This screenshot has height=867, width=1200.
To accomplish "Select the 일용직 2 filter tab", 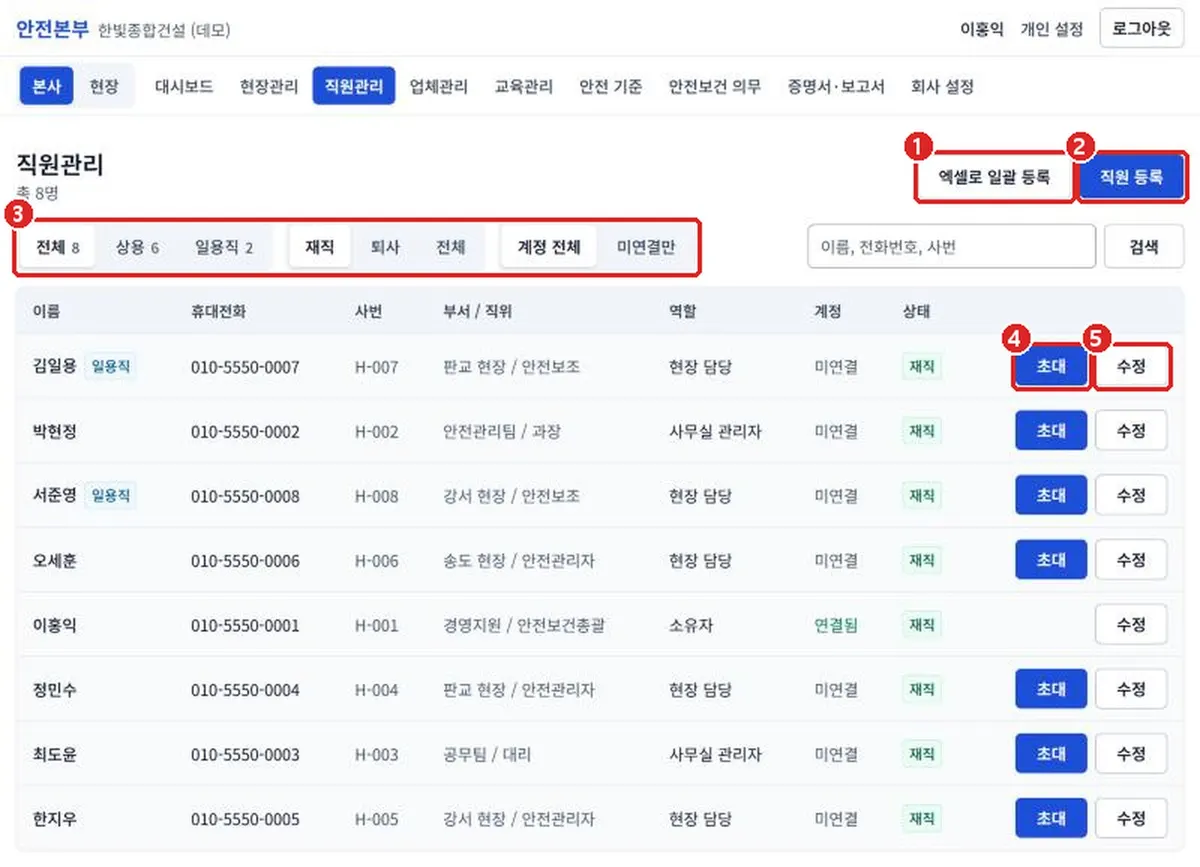I will pos(224,246).
